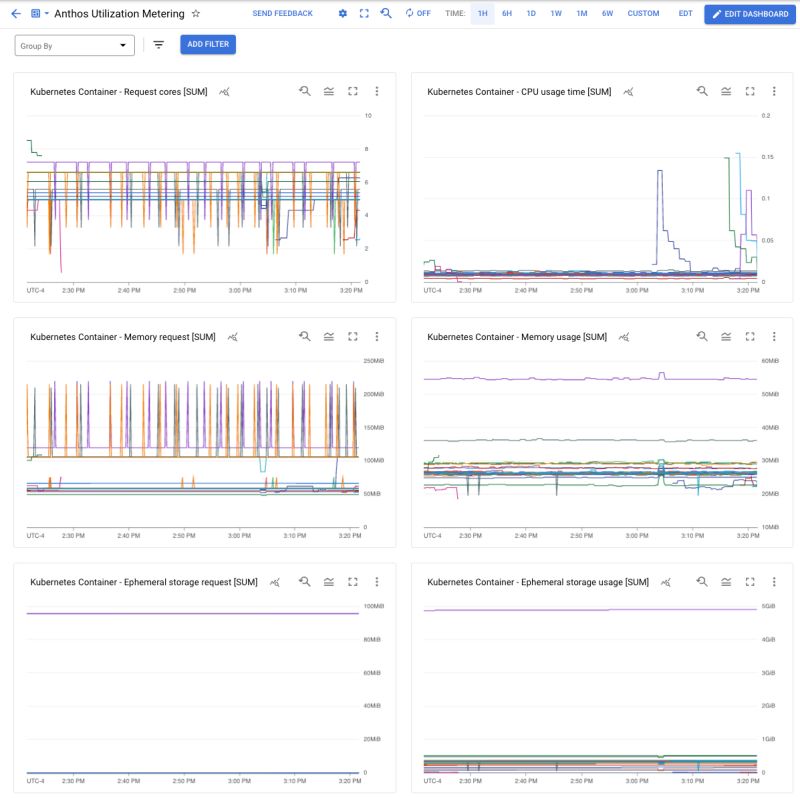Image resolution: width=800 pixels, height=799 pixels.
Task: Expand the Ephemeral storage usage chart to fullscreen
Action: pos(751,581)
